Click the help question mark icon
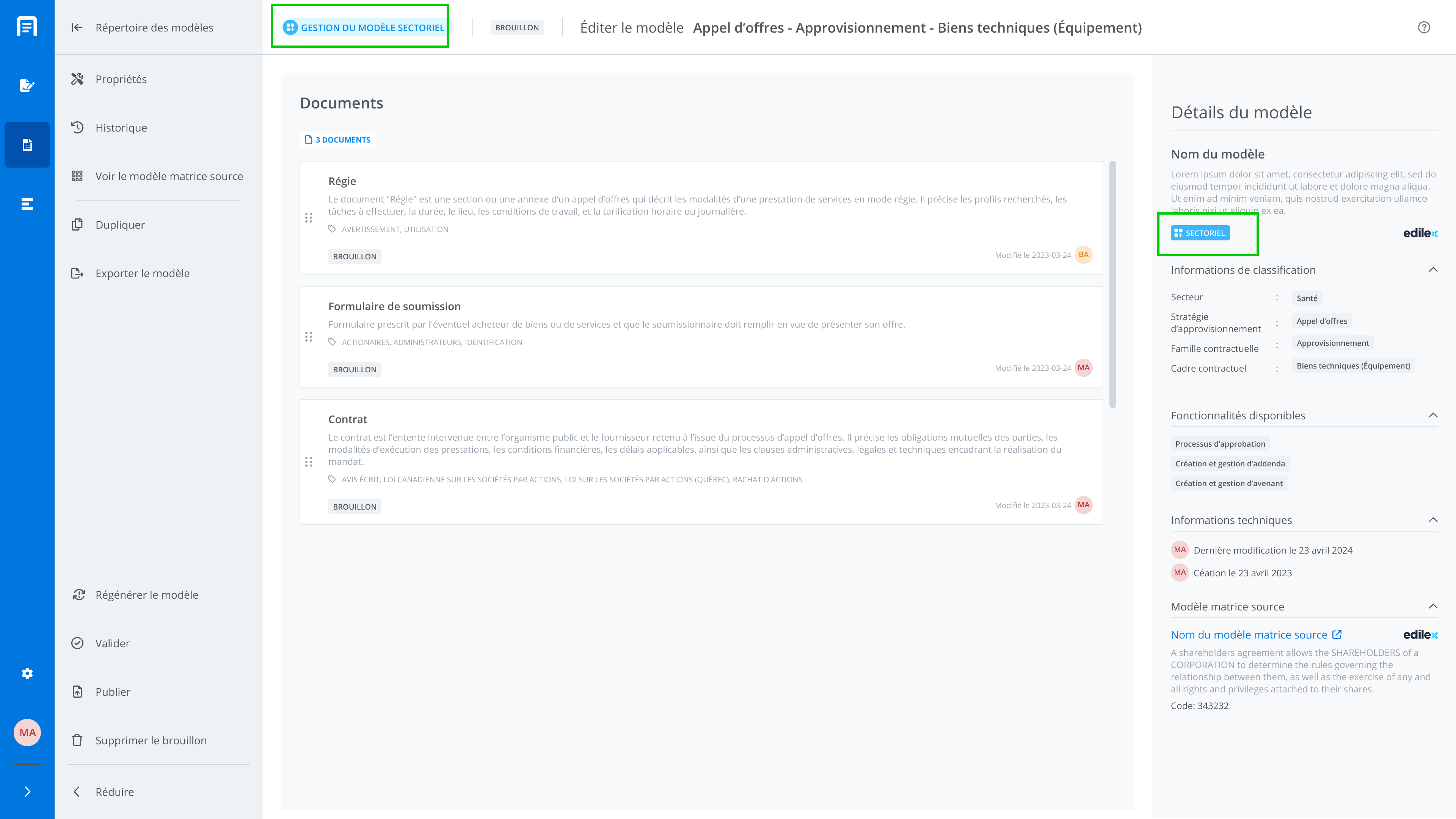Viewport: 1456px width, 819px height. [1424, 28]
